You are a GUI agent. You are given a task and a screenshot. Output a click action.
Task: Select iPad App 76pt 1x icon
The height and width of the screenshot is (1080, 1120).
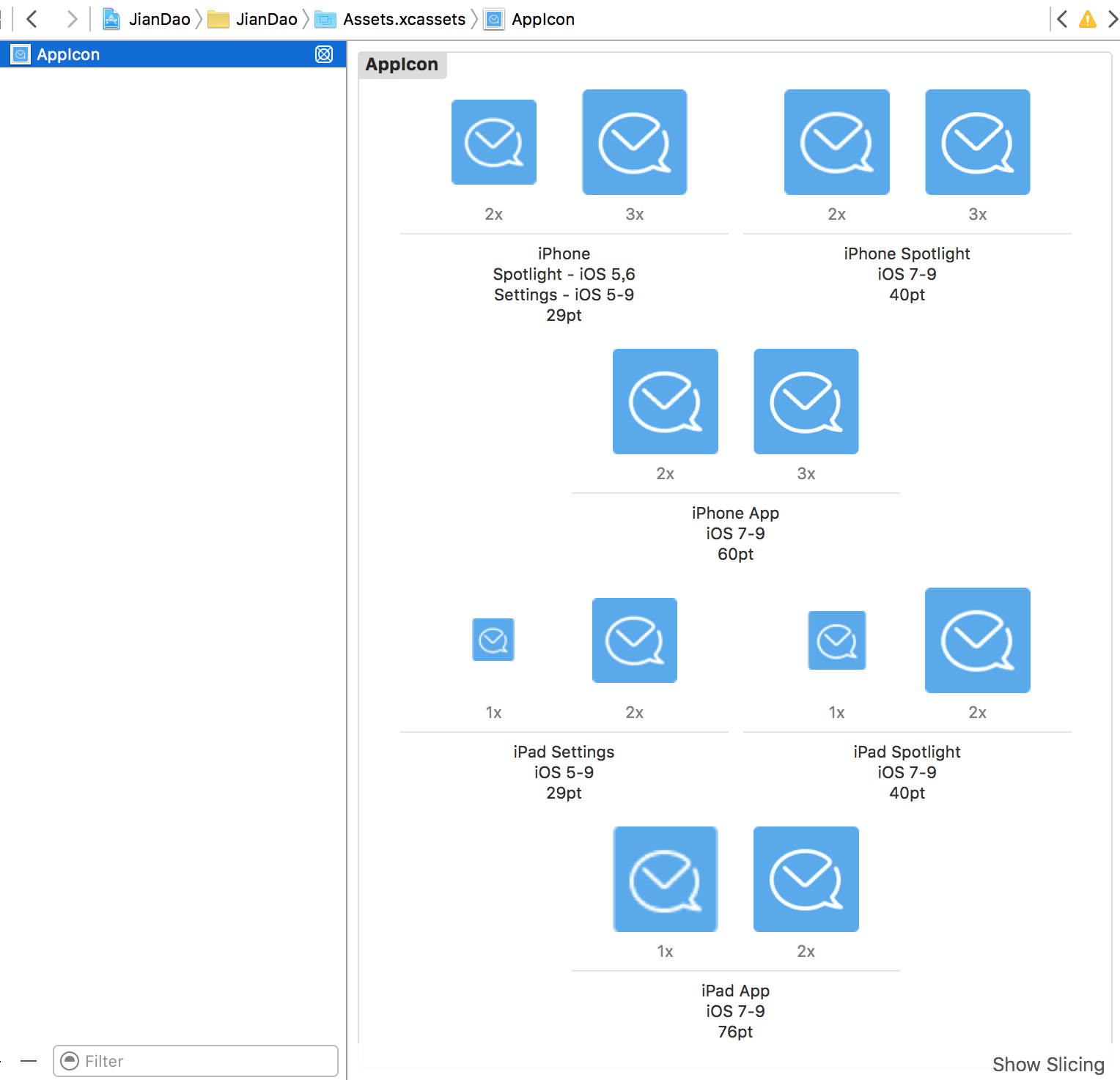[666, 879]
